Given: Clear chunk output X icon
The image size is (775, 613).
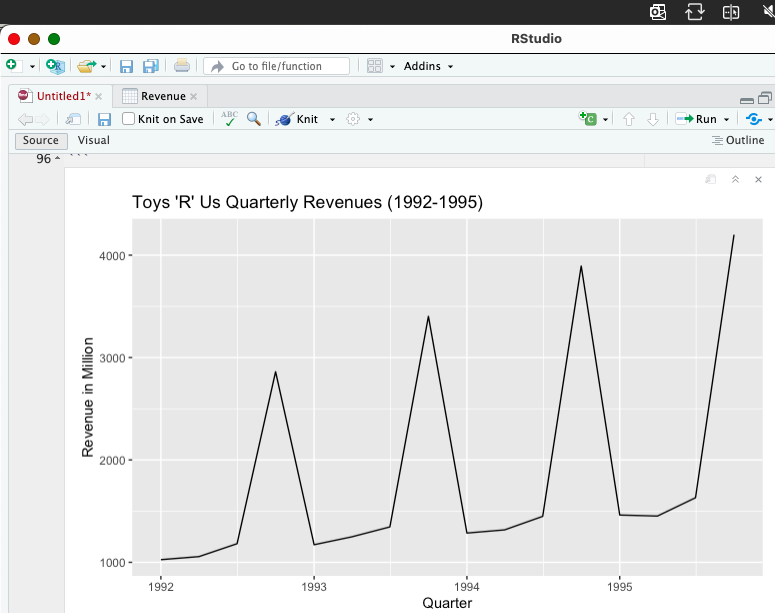Looking at the screenshot, I should (x=759, y=179).
